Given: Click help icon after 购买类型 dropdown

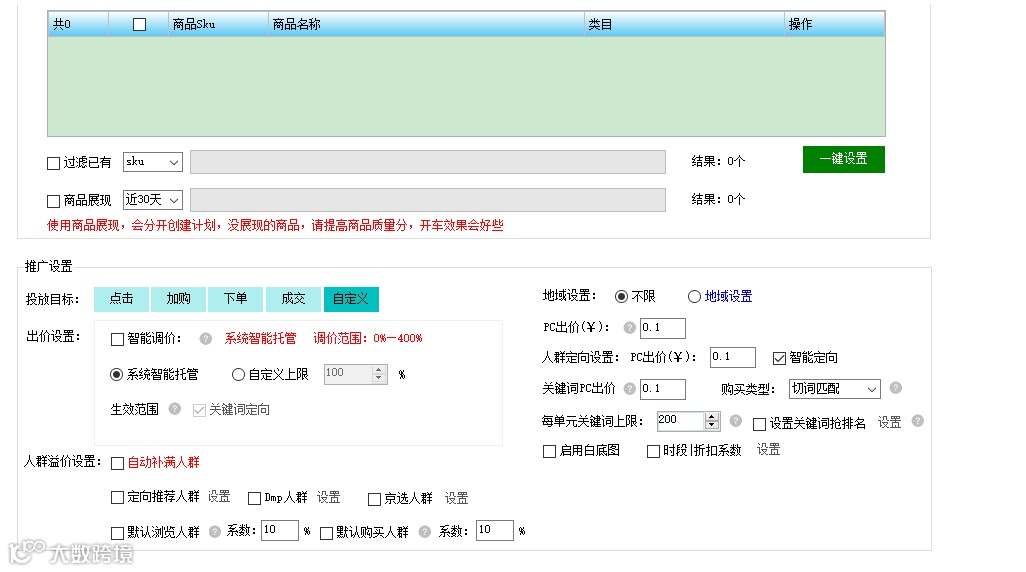Looking at the screenshot, I should click(896, 387).
